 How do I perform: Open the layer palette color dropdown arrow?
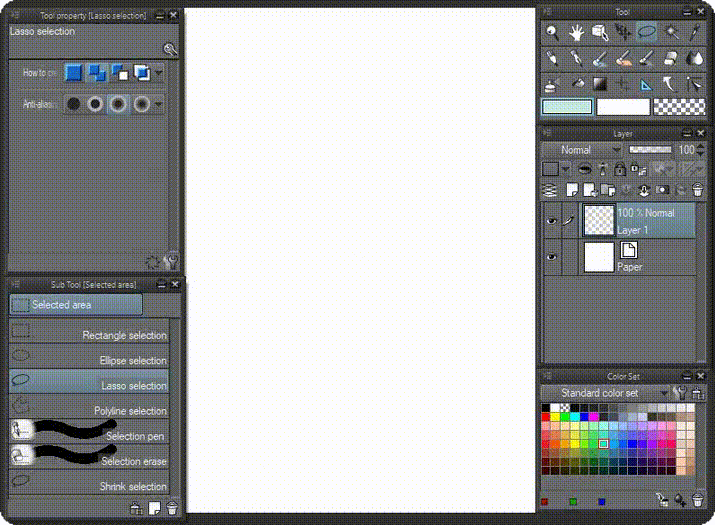pos(565,169)
